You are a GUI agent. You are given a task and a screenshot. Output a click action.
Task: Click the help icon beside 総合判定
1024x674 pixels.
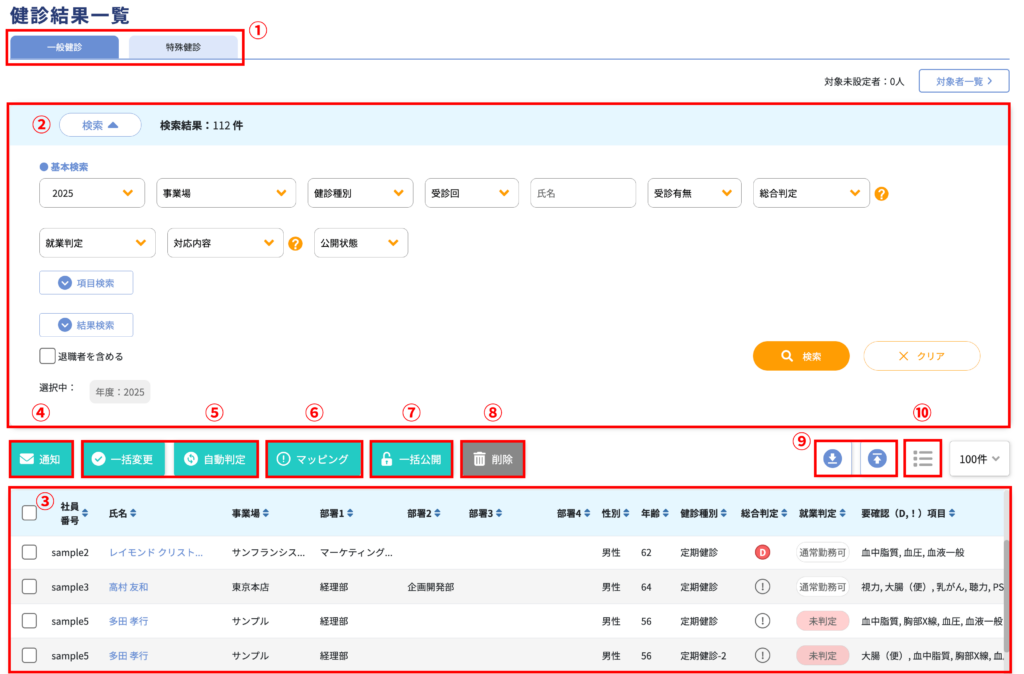881,194
